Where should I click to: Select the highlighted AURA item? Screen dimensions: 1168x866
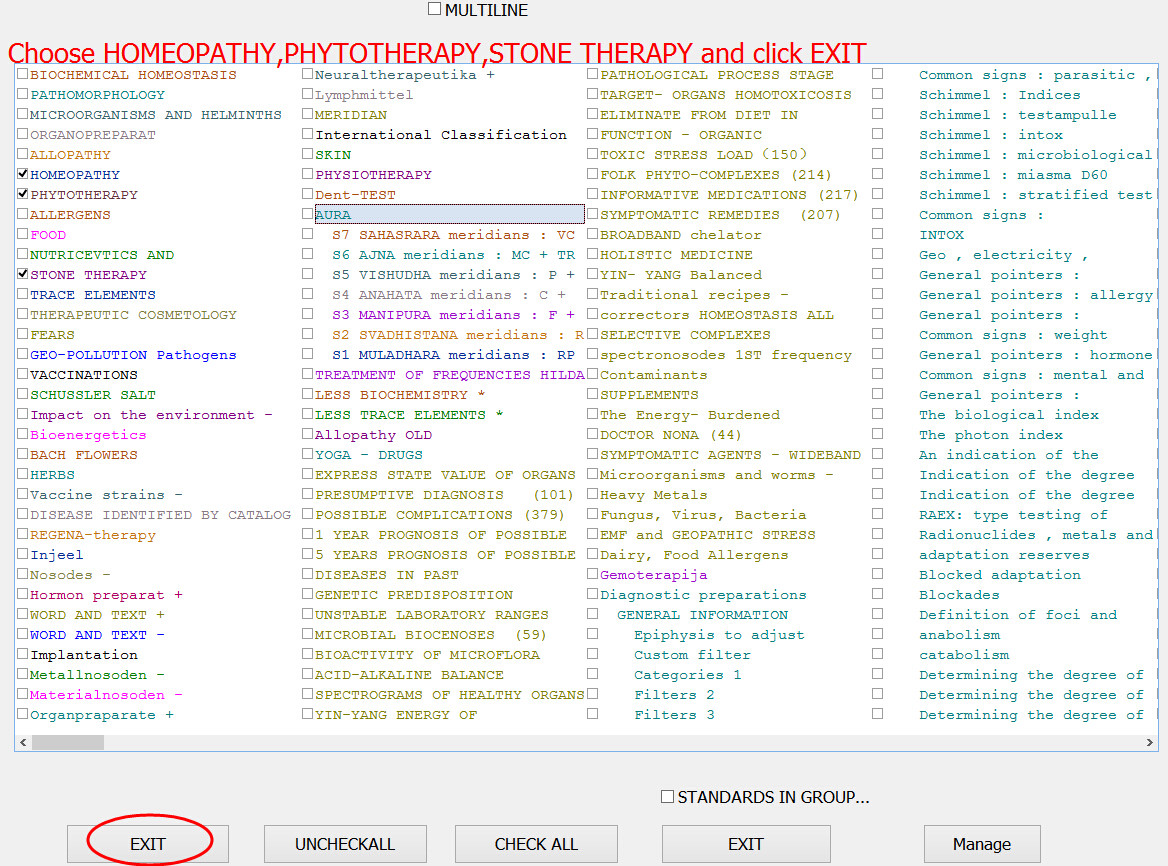coord(333,215)
